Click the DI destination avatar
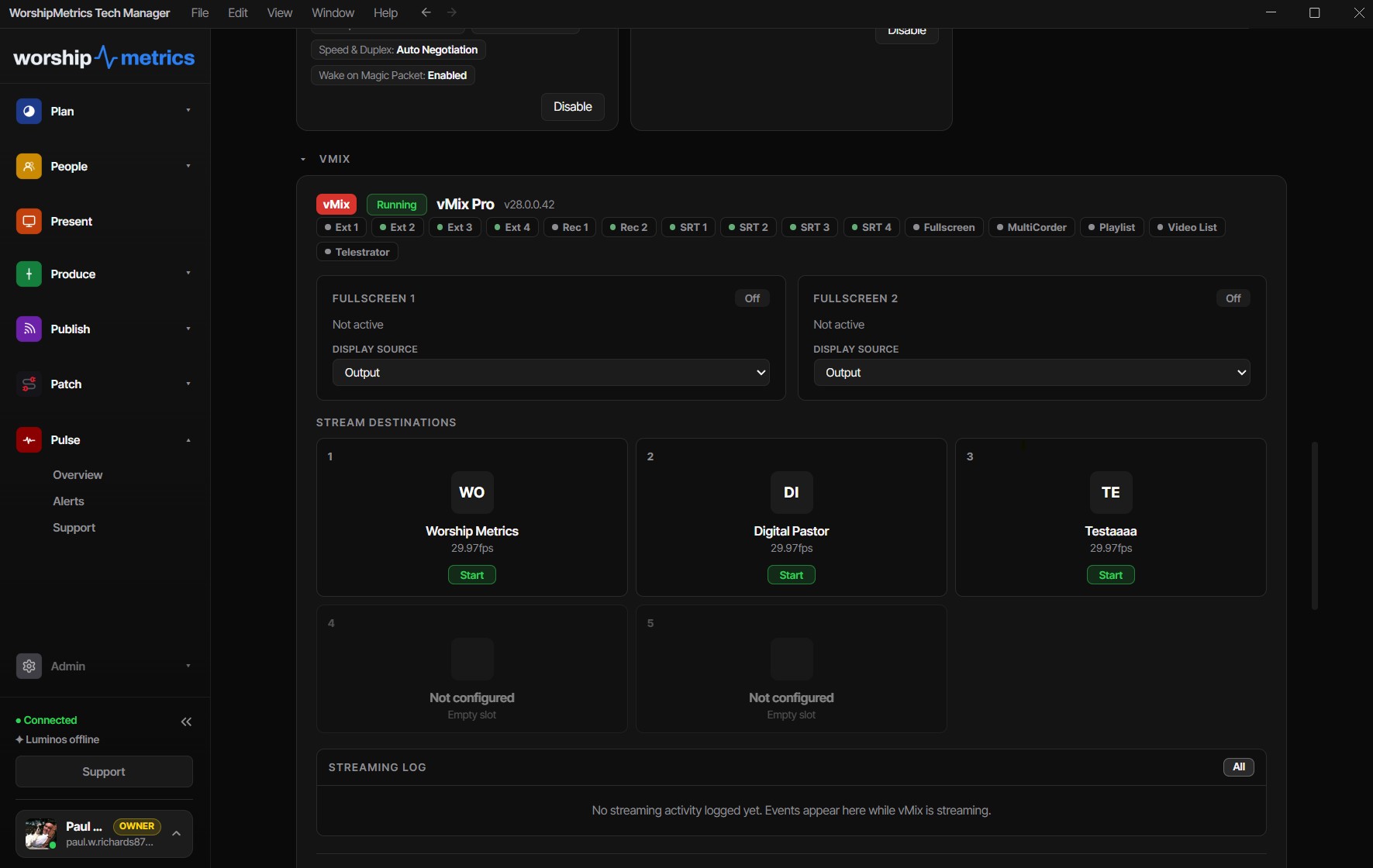This screenshot has height=868, width=1373. click(x=792, y=492)
